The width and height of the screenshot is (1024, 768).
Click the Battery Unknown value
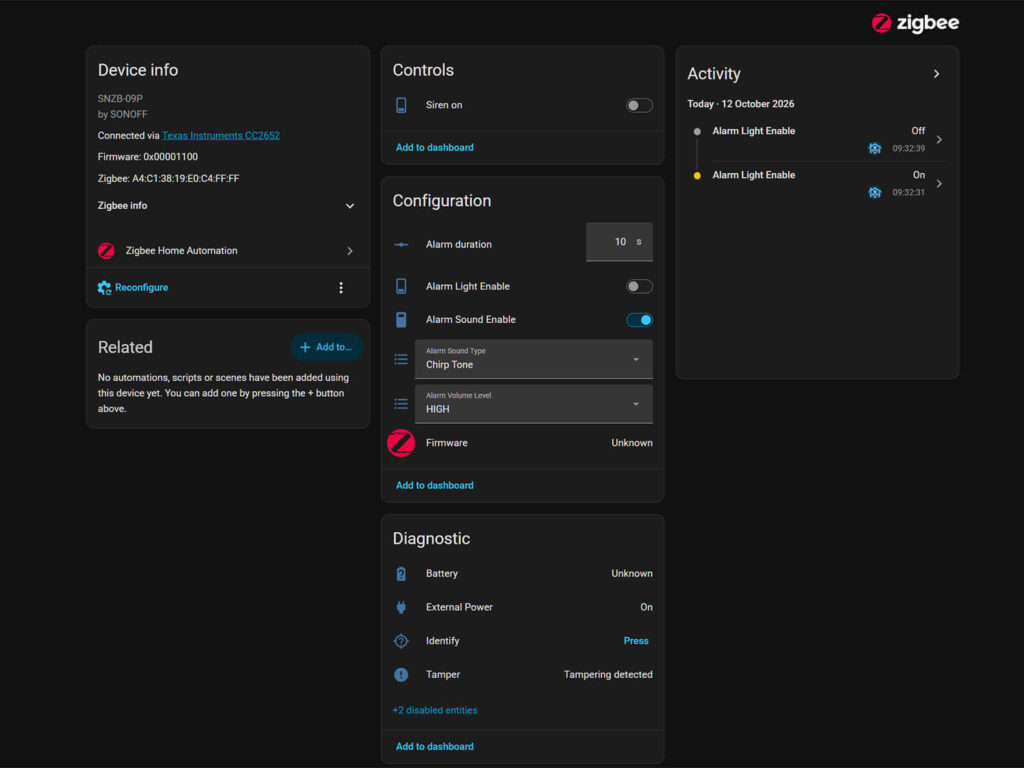tap(632, 573)
